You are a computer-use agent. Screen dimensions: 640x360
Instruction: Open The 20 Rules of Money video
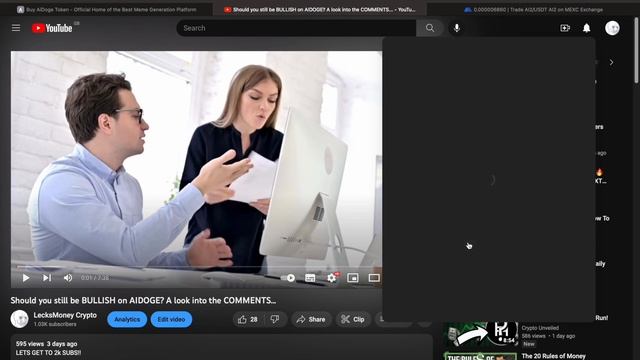coord(553,356)
